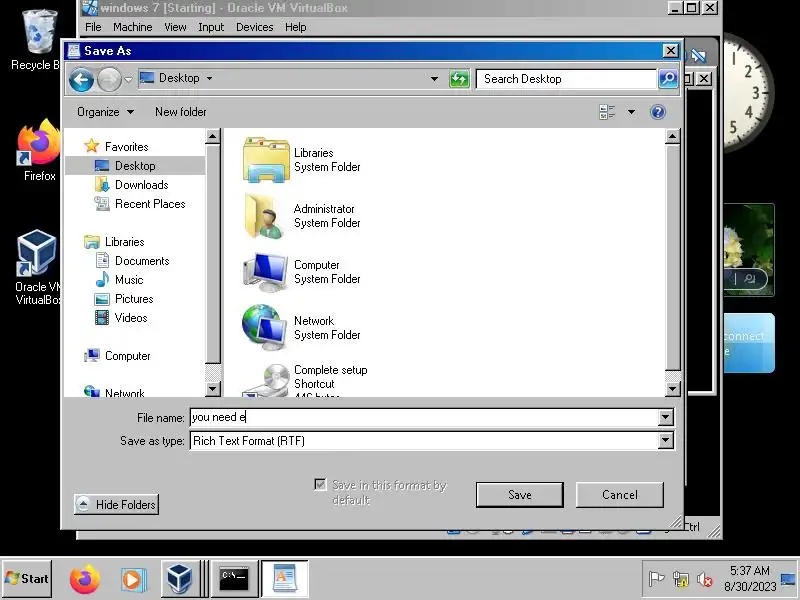Select Favorites in the navigation pane
800x600 pixels.
(126, 147)
